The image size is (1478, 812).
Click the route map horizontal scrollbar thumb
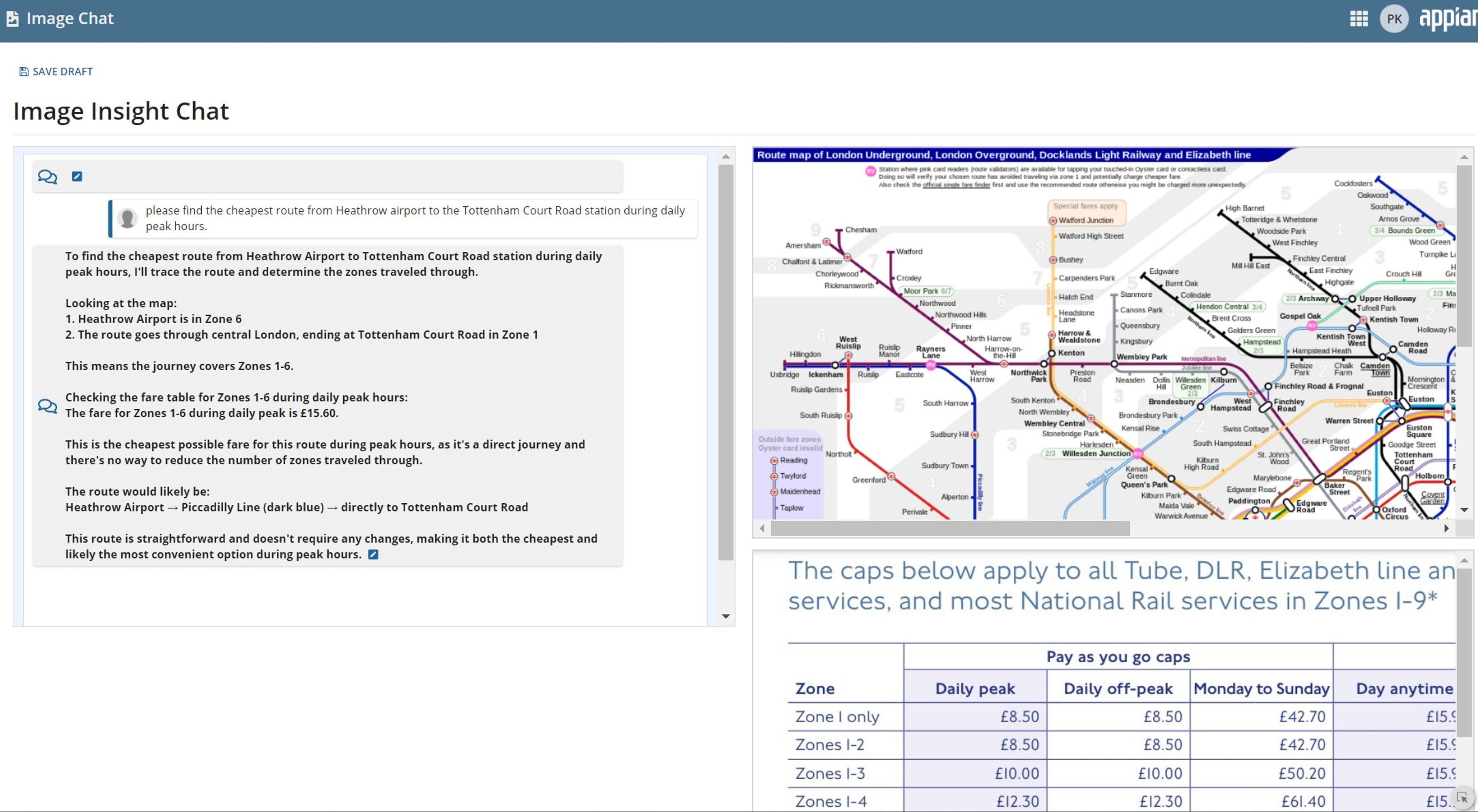click(950, 528)
